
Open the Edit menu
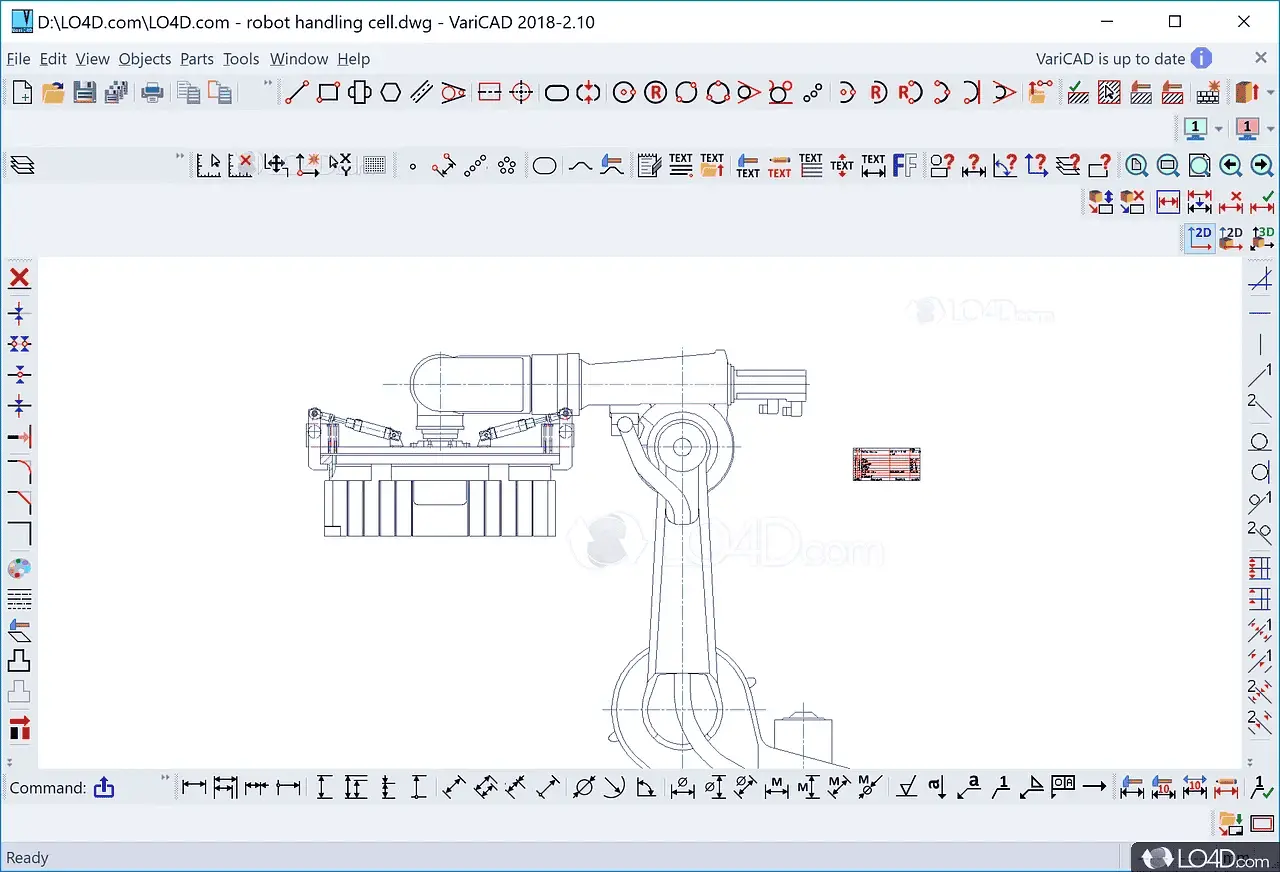53,59
